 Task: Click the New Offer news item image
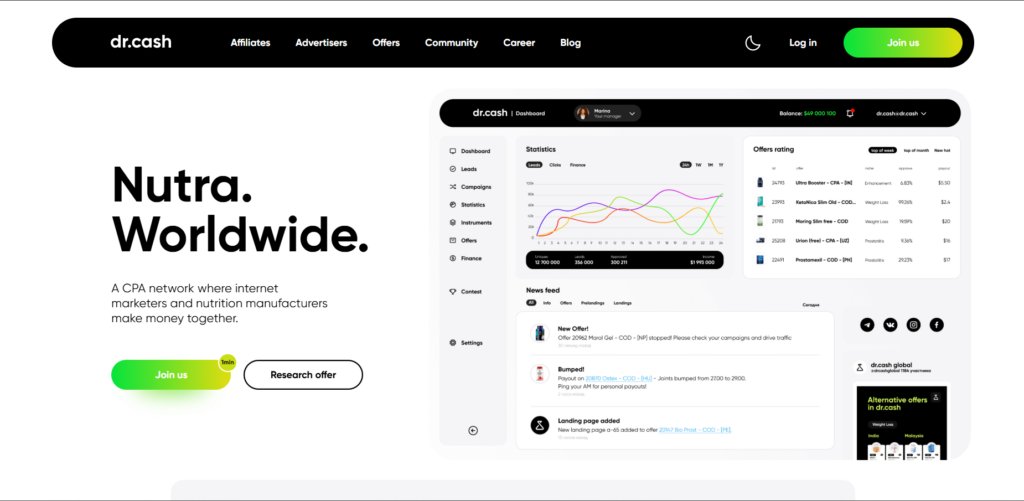(x=539, y=332)
